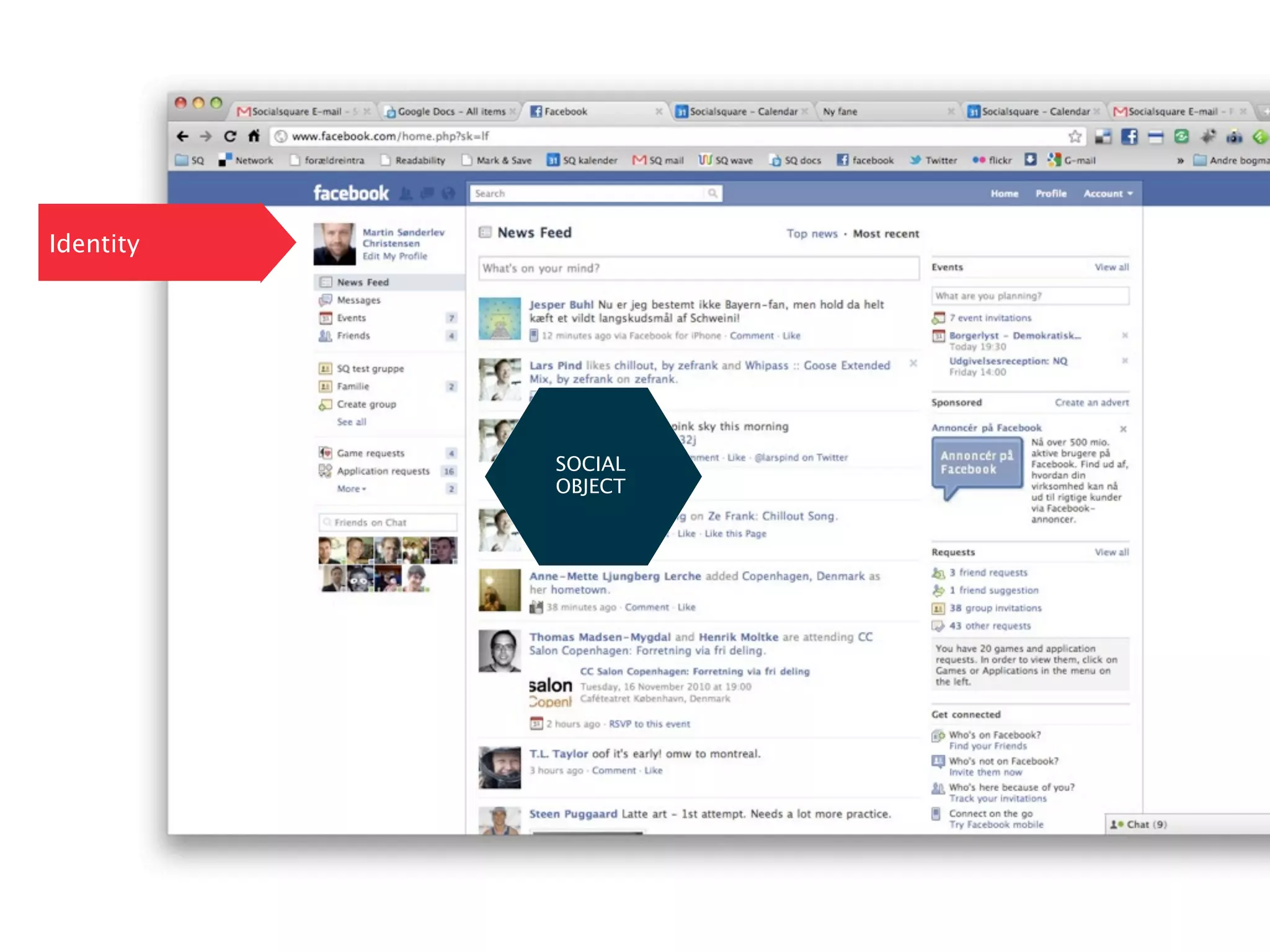The image size is (1270, 952).
Task: Show more bookmarks with the chevron
Action: 1180,161
